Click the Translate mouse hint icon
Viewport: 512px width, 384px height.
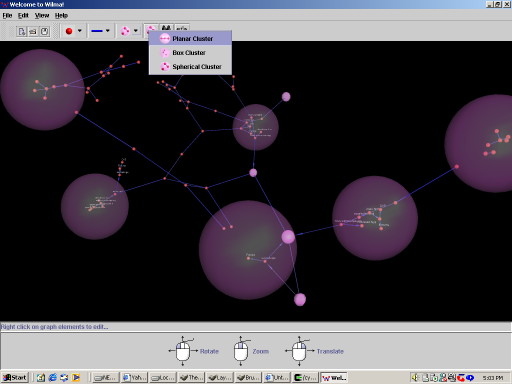299,351
